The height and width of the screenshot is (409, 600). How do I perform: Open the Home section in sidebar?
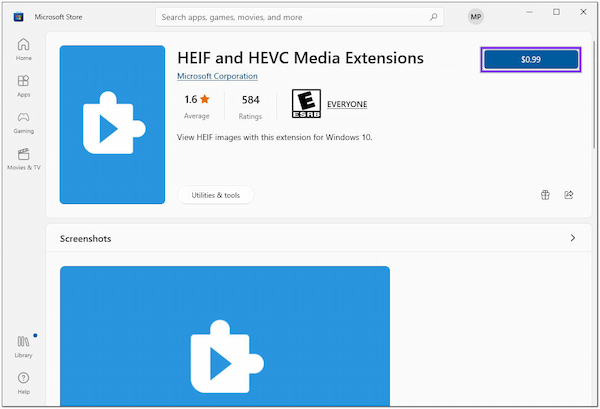coord(23,49)
